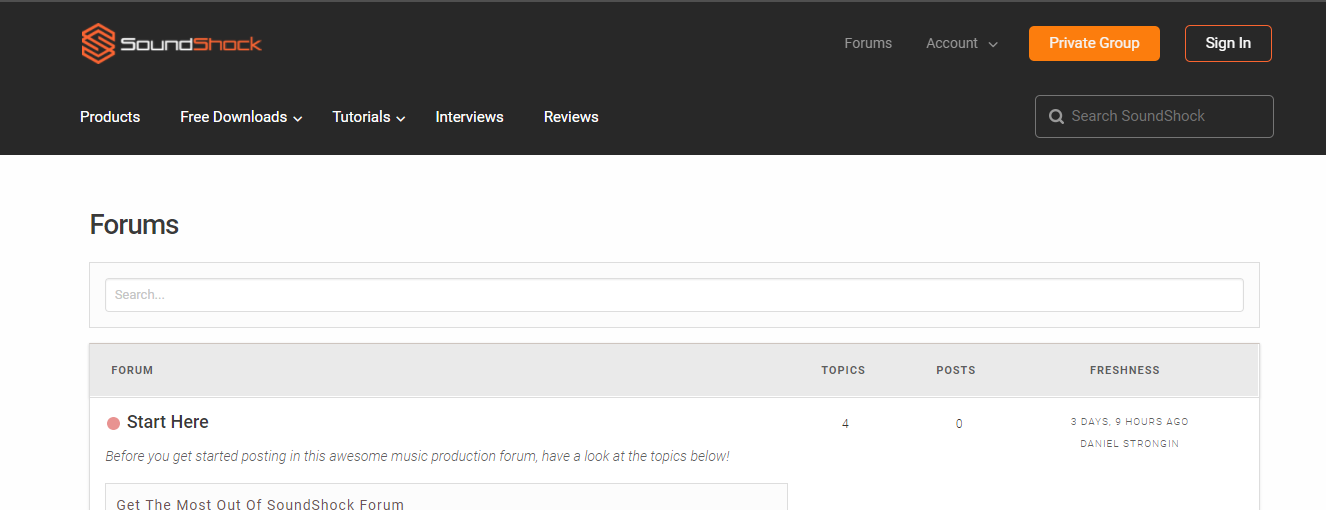1326x510 pixels.
Task: Expand the Free Downloads menu arrow
Action: (x=297, y=119)
